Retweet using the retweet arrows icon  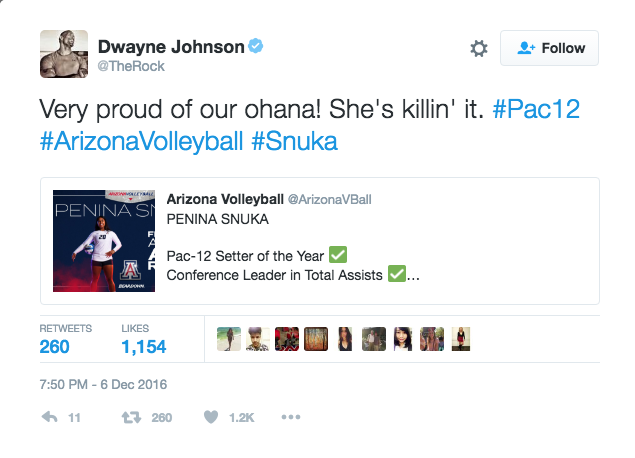coord(131,417)
